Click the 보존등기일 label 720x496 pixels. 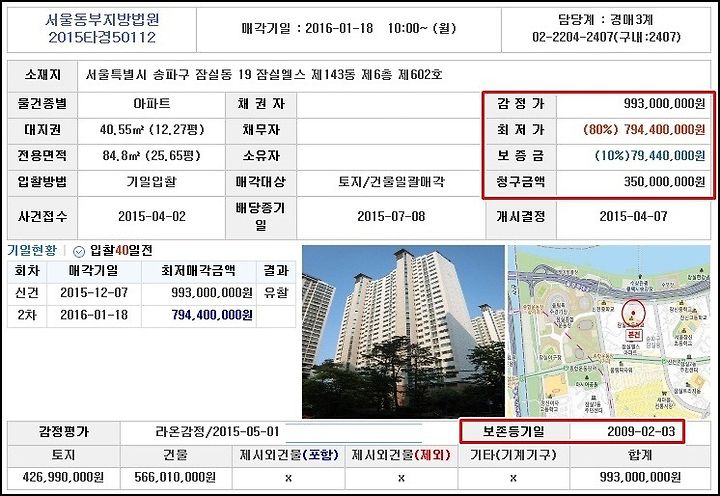tap(513, 432)
